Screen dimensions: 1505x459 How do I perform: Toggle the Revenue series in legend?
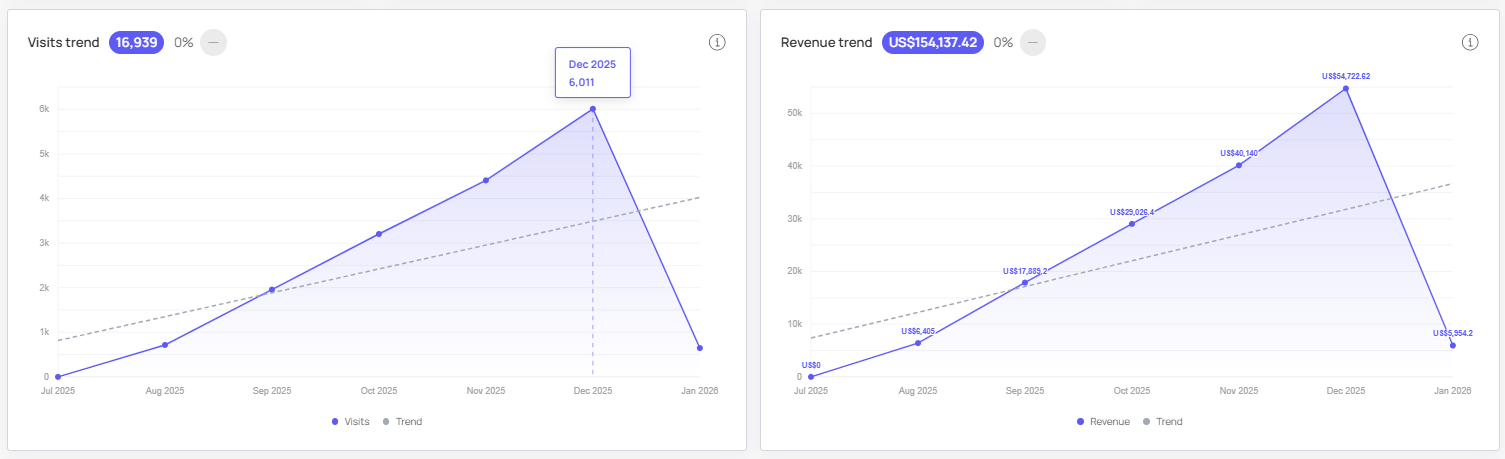[1103, 422]
